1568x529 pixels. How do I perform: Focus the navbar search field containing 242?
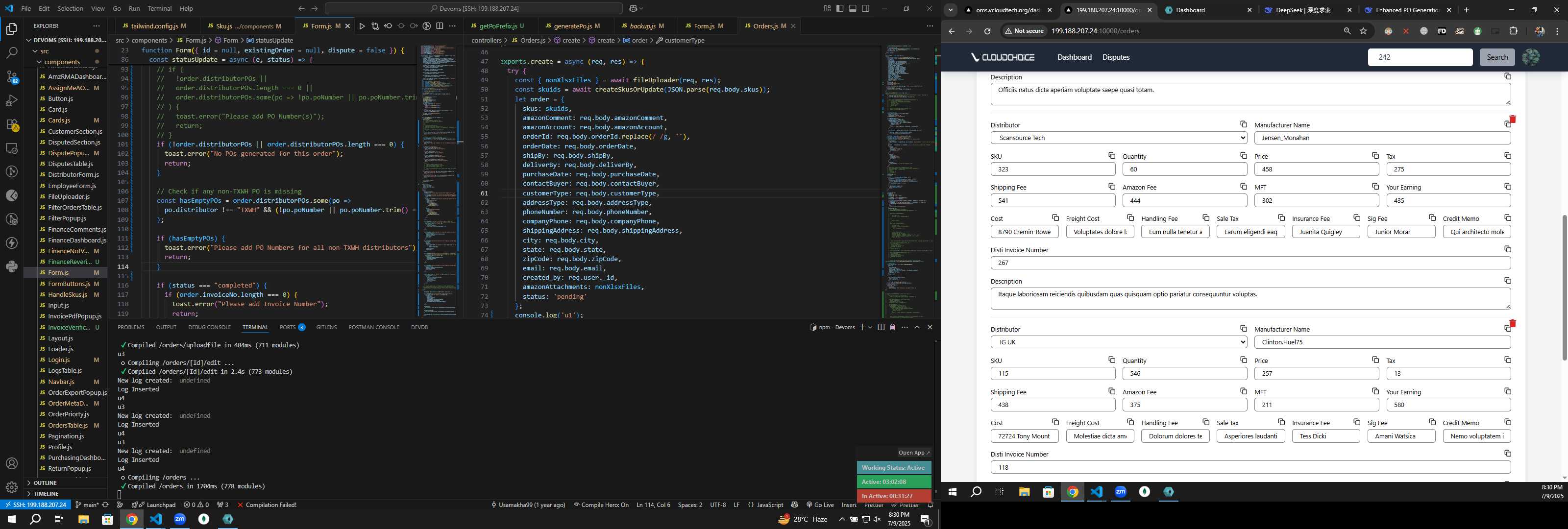tap(1420, 57)
